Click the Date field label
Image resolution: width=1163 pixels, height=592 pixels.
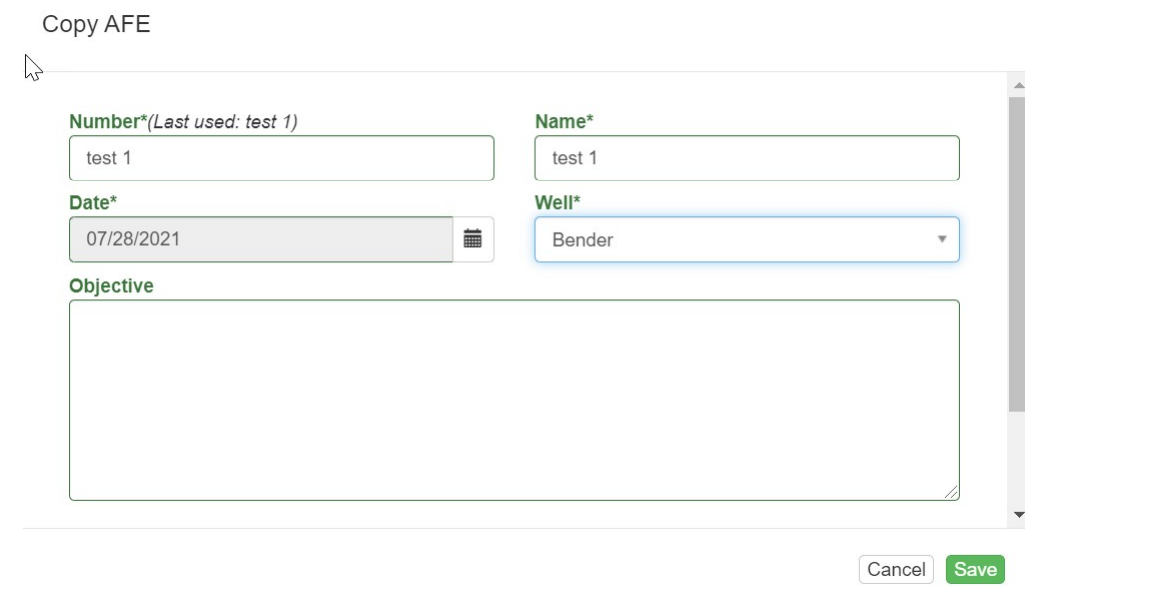pos(93,203)
